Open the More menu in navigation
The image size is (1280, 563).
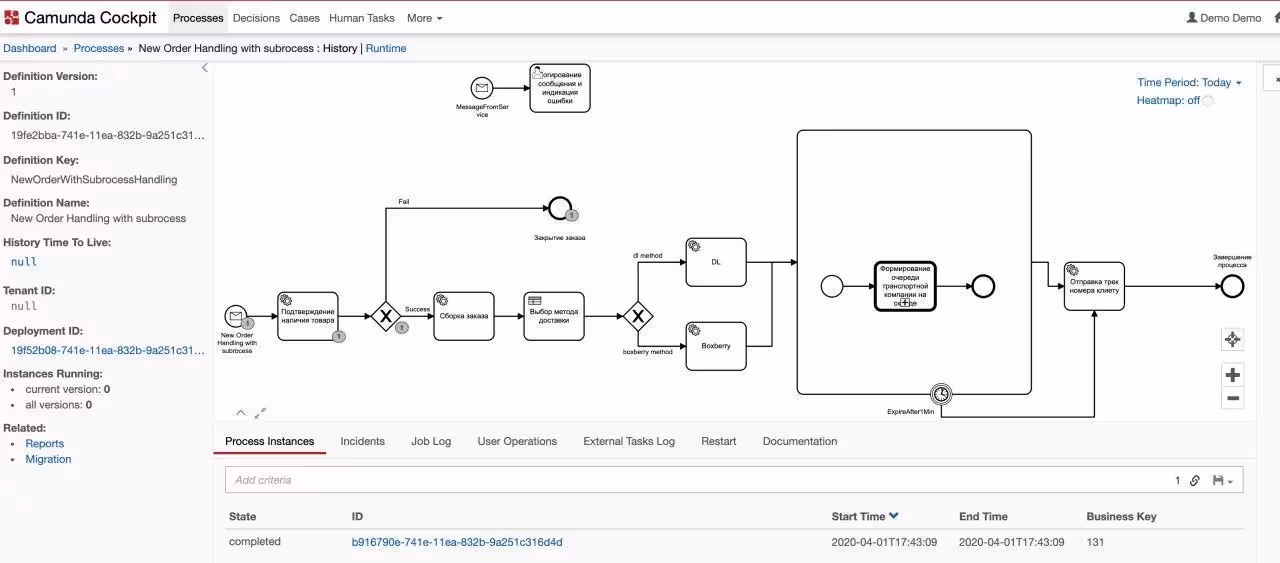coord(424,18)
